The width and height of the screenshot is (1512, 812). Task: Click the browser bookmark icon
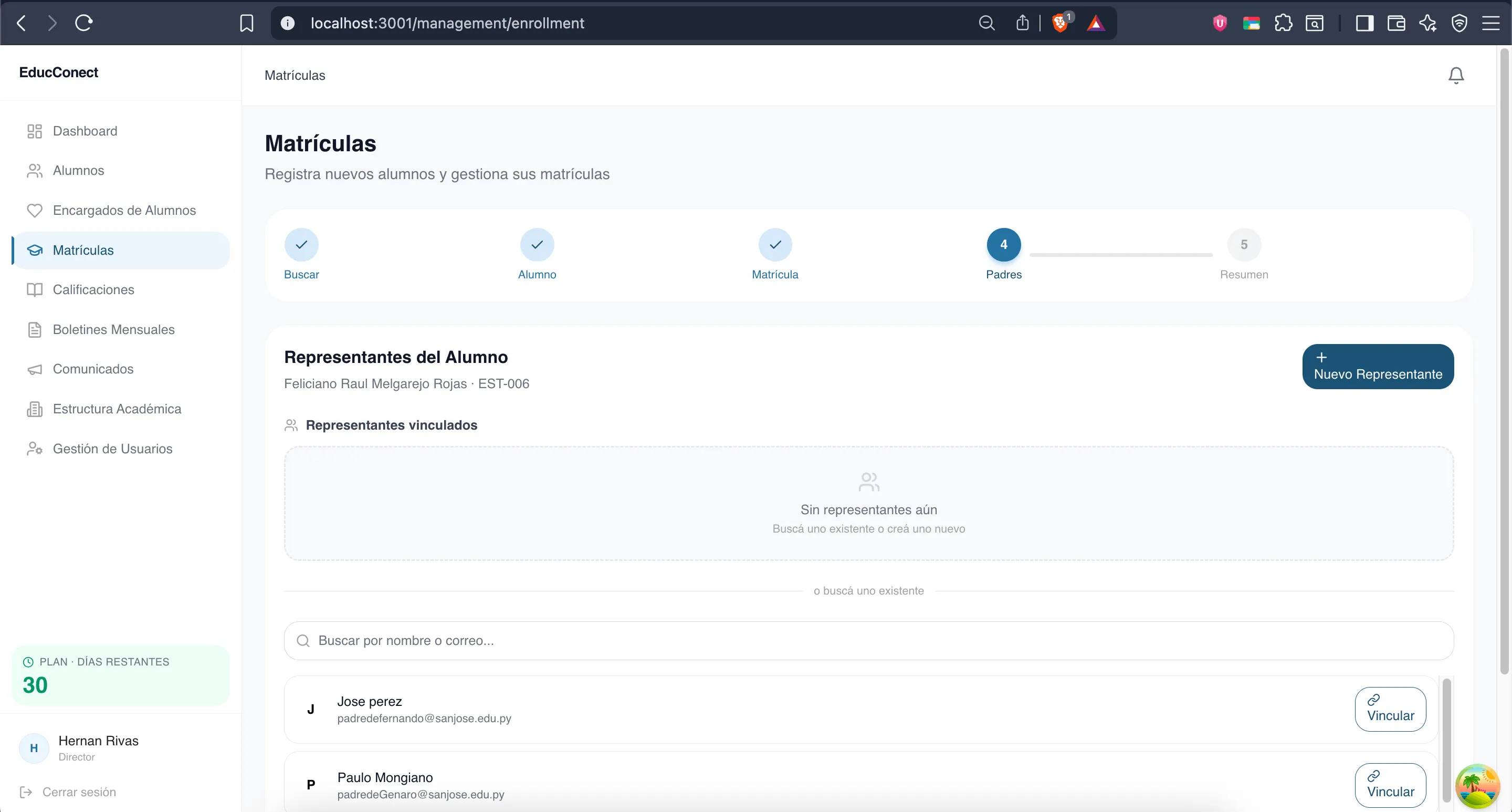pos(247,23)
